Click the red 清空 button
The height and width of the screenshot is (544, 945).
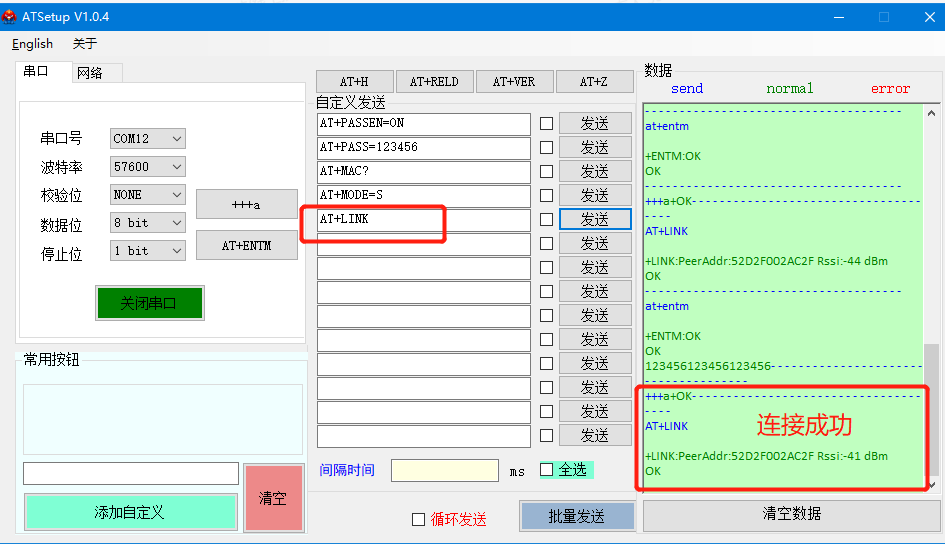click(273, 498)
